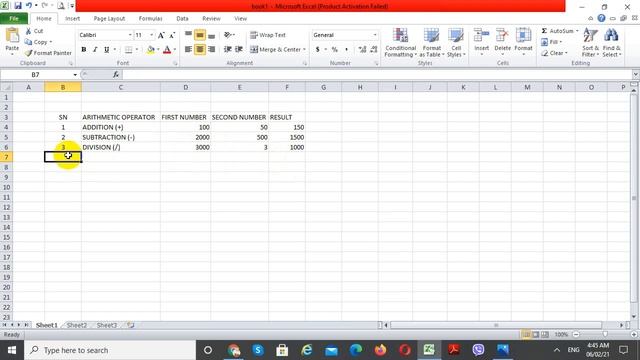Click the Save icon in Quick Access
This screenshot has height=360, width=640.
coord(18,6)
